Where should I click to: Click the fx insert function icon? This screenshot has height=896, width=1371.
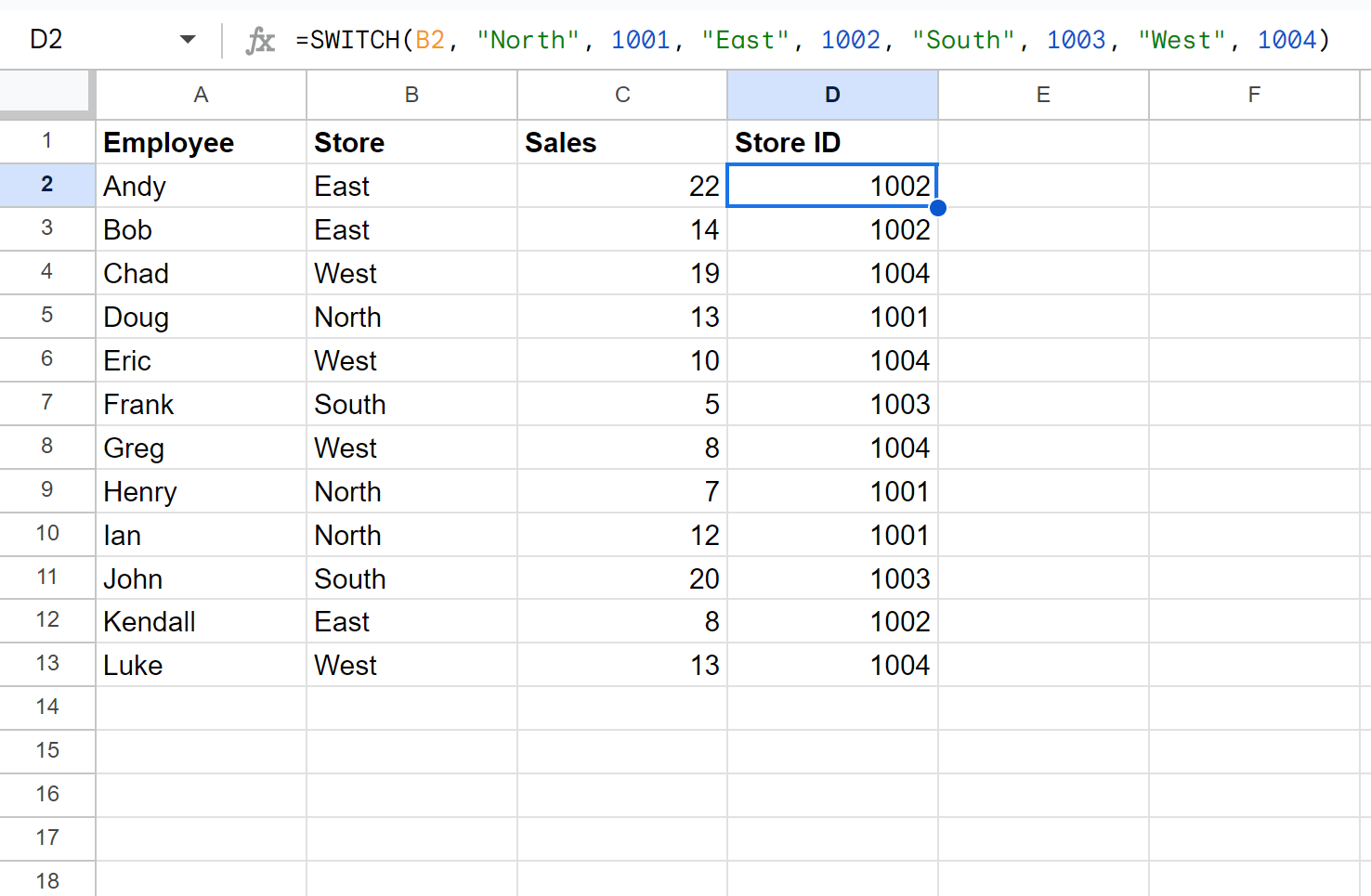coord(260,39)
